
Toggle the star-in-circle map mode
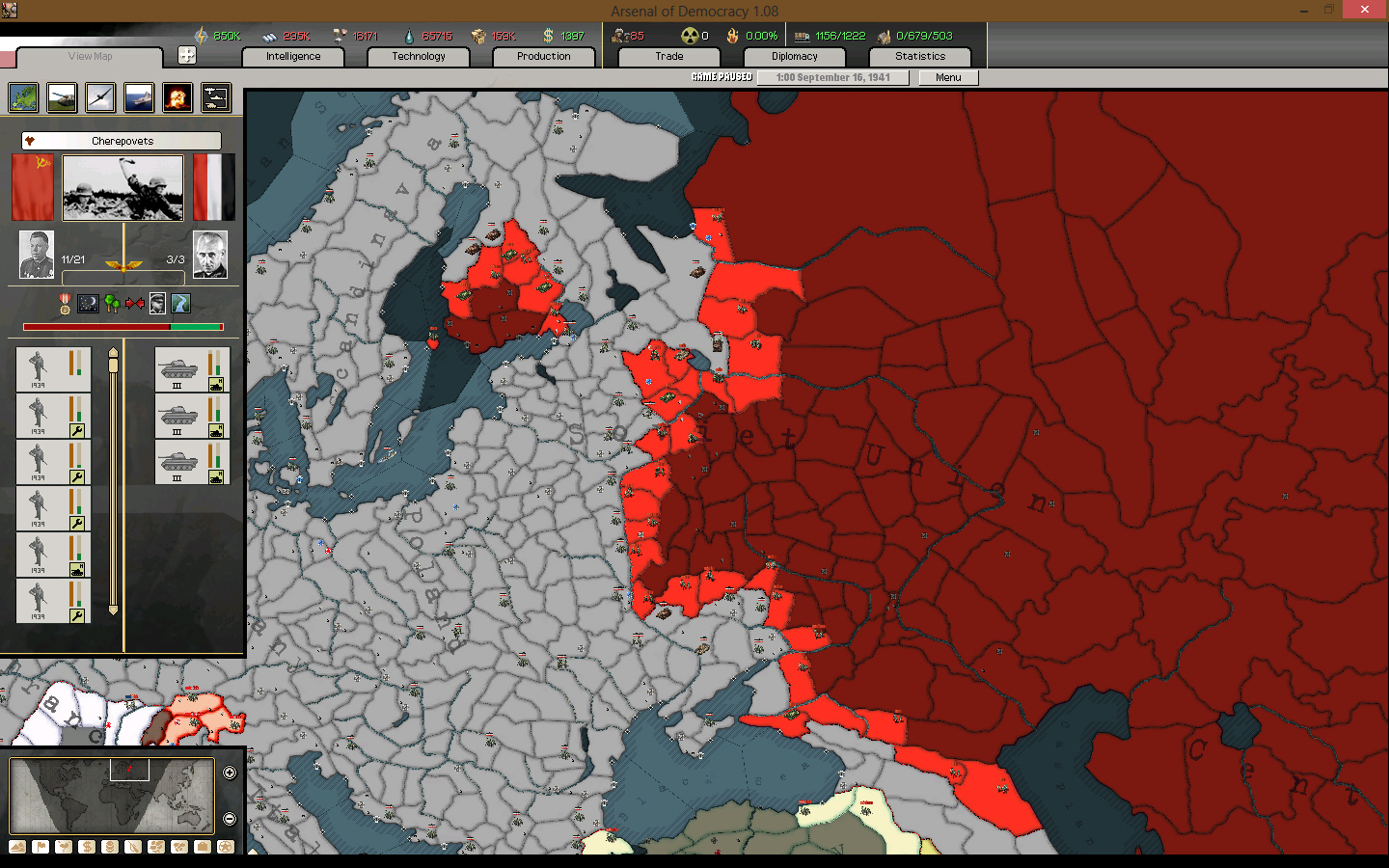226,847
